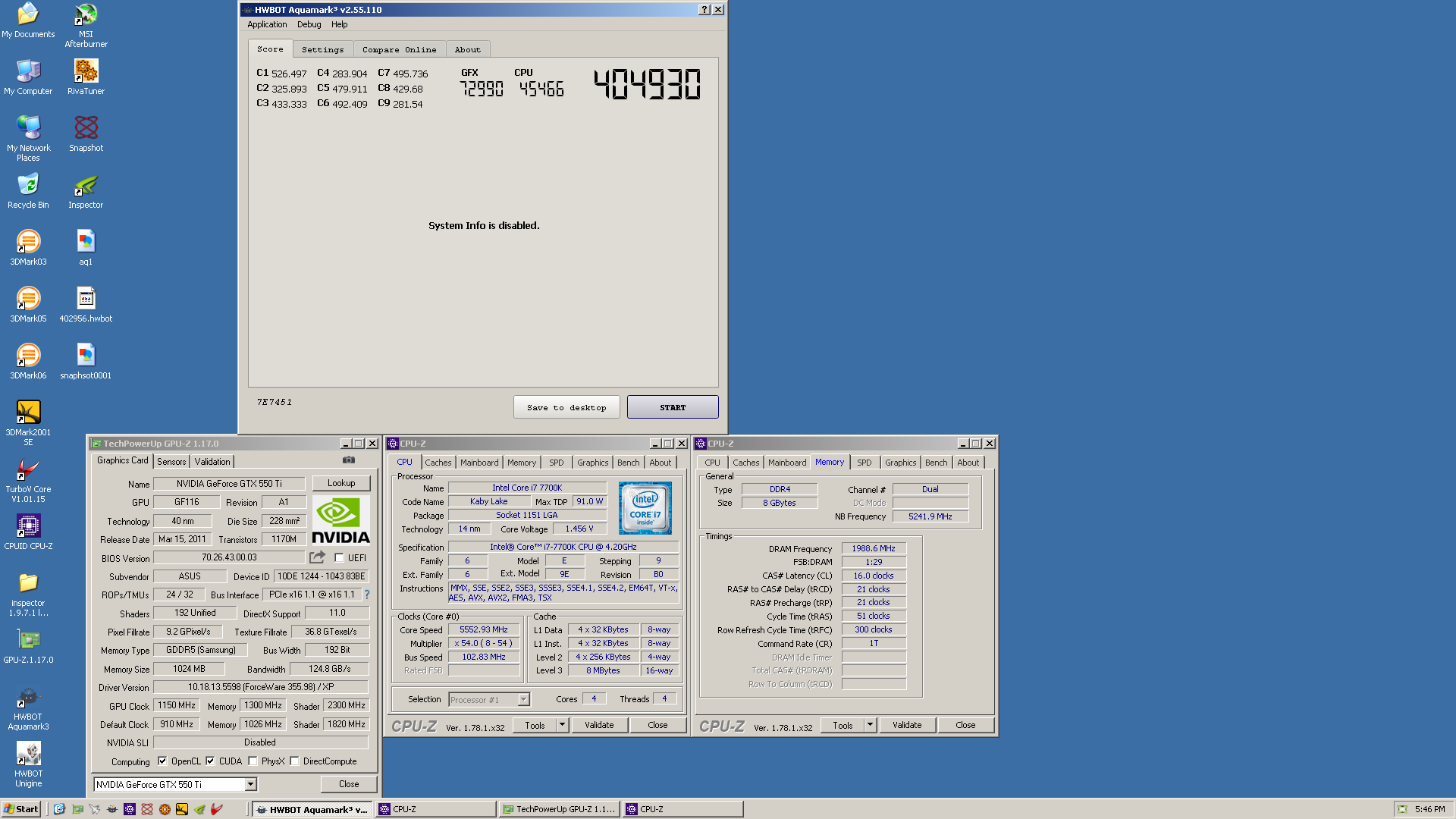Open GPU selection dropdown in GPU-Z
Image resolution: width=1456 pixels, height=819 pixels.
[250, 785]
